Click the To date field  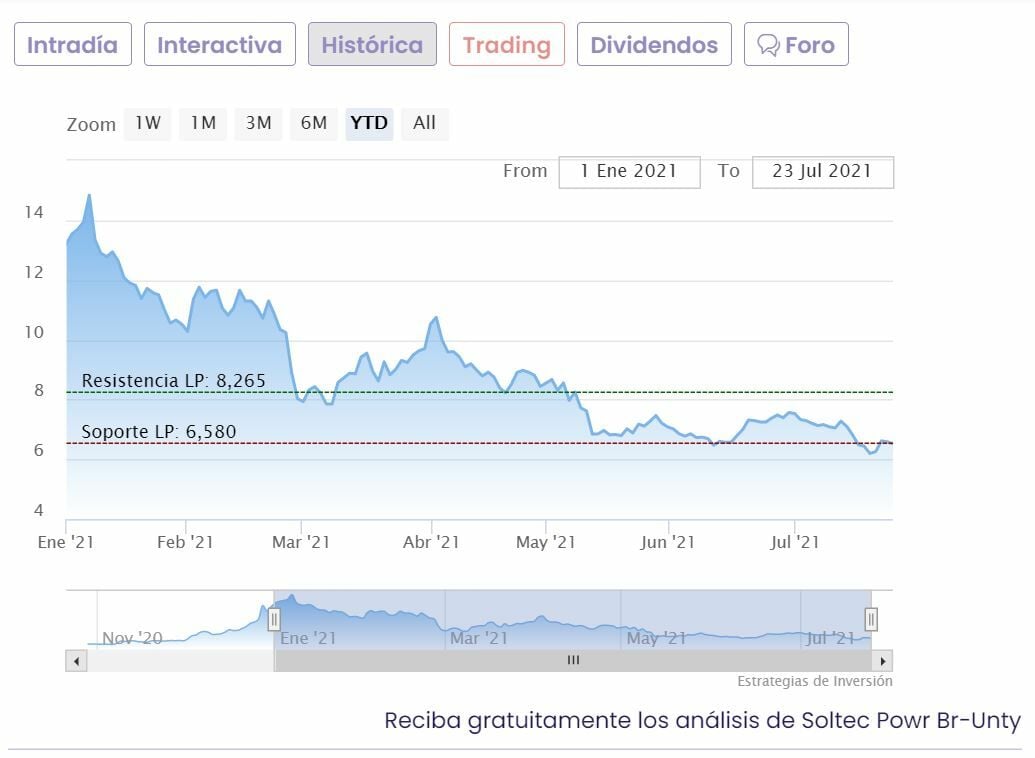coord(822,171)
